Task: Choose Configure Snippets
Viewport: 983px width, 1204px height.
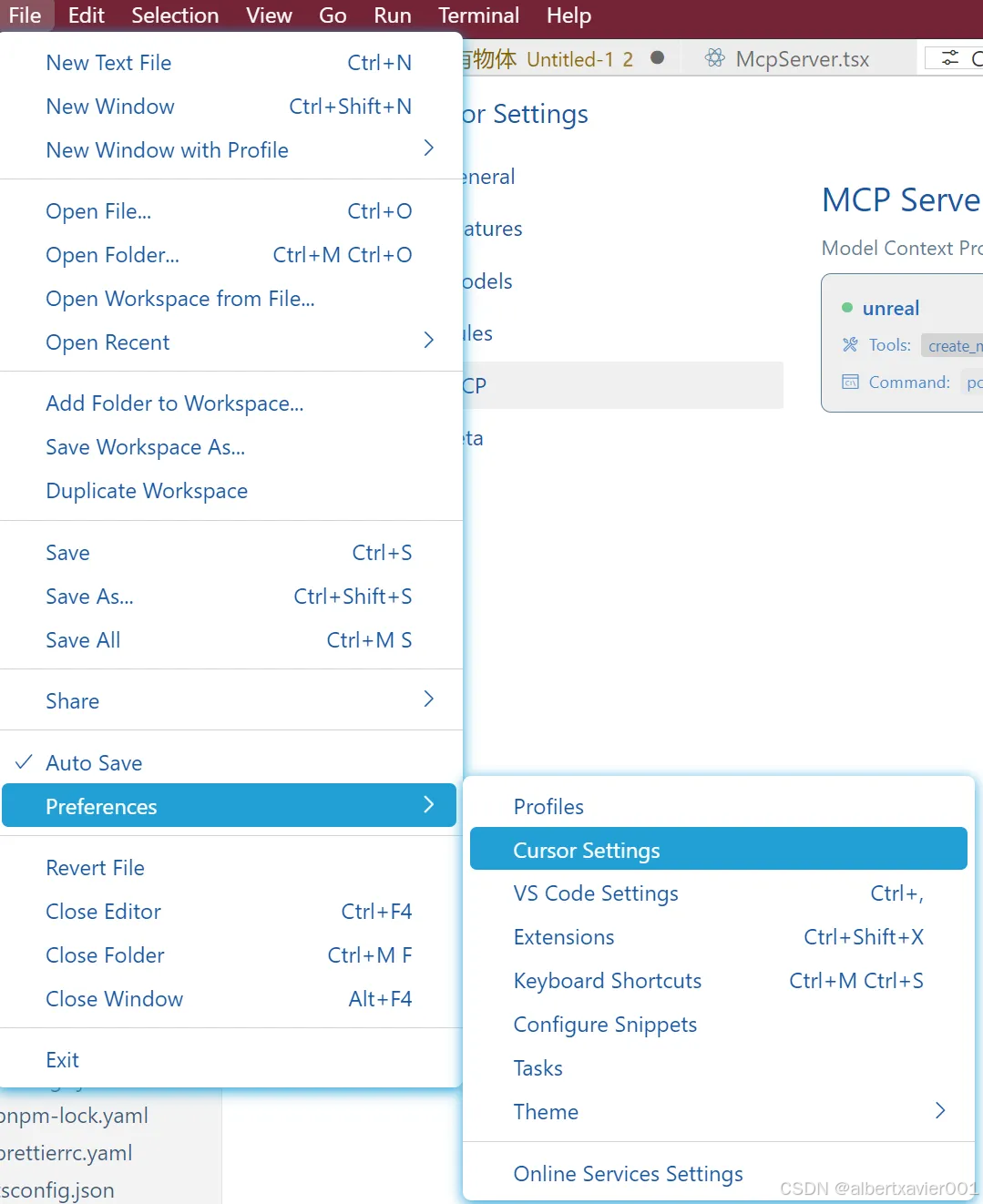Action: tap(718, 1025)
